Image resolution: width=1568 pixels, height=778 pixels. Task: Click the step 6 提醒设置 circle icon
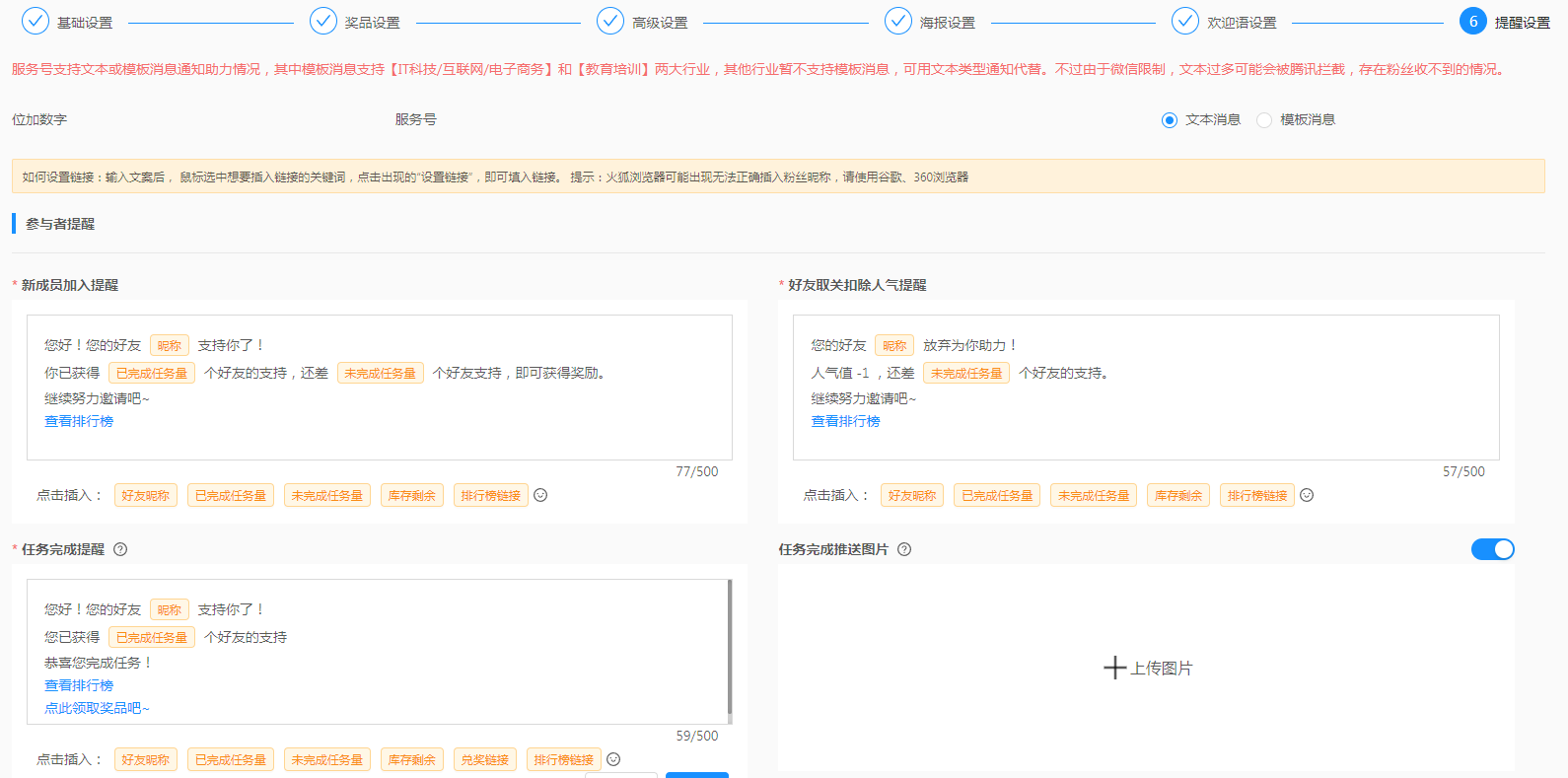click(1473, 21)
